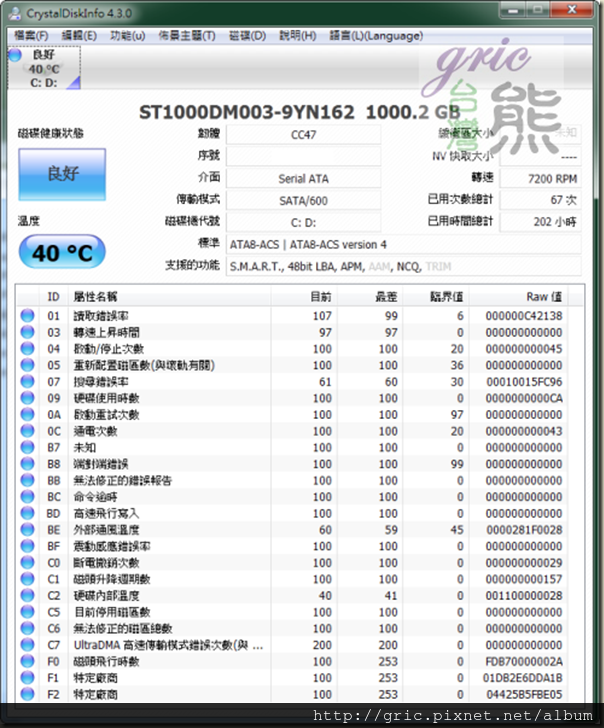The image size is (604, 728).
Task: Click the status icon for attribute C0
Action: (27, 562)
